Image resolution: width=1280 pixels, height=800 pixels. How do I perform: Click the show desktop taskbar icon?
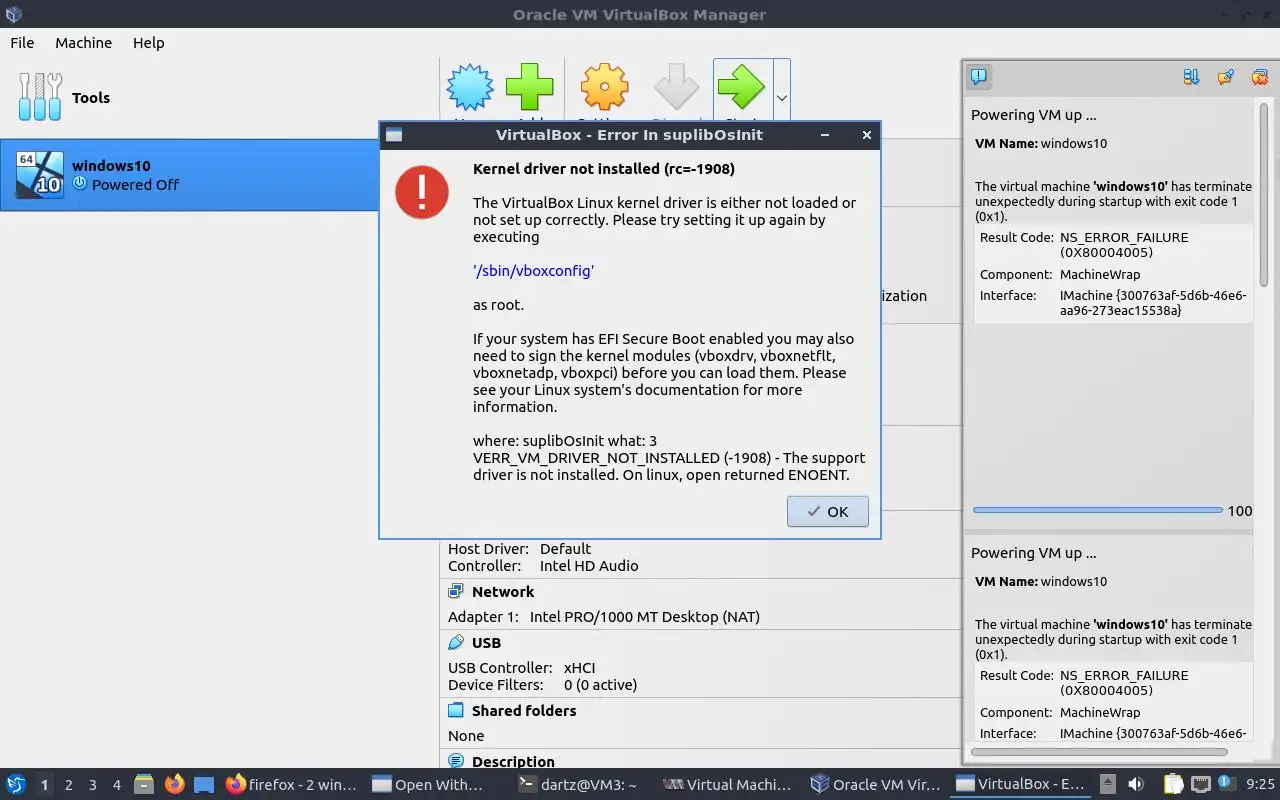coord(204,784)
